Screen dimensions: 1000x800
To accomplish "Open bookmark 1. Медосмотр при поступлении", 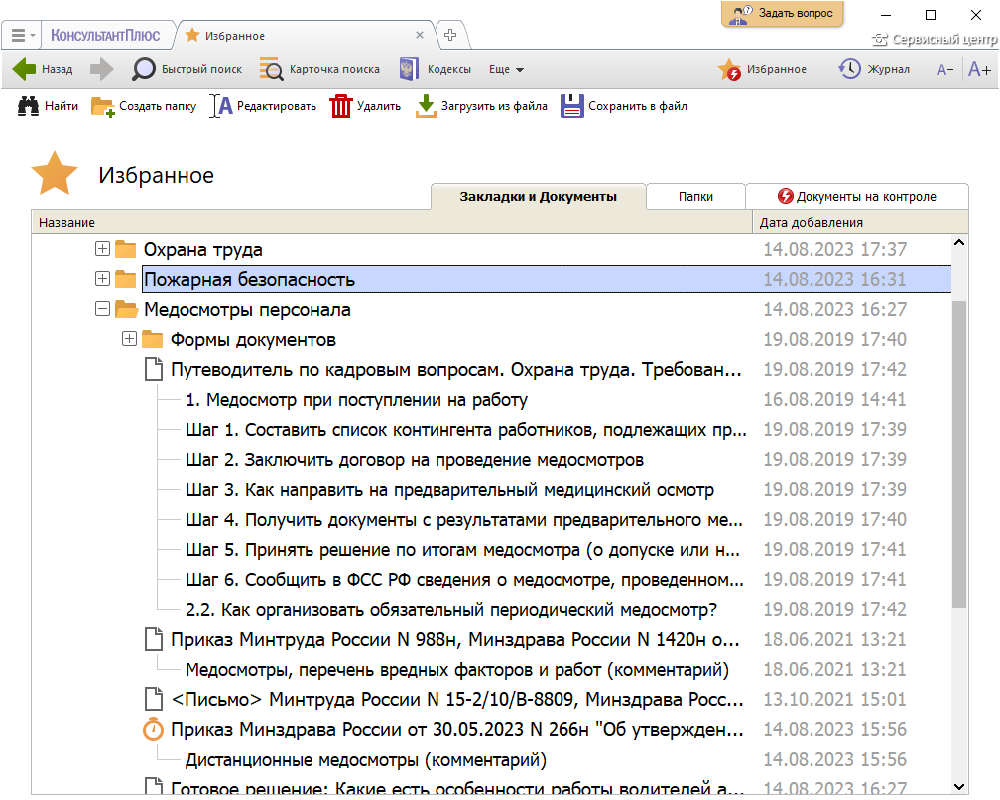I will tap(357, 400).
